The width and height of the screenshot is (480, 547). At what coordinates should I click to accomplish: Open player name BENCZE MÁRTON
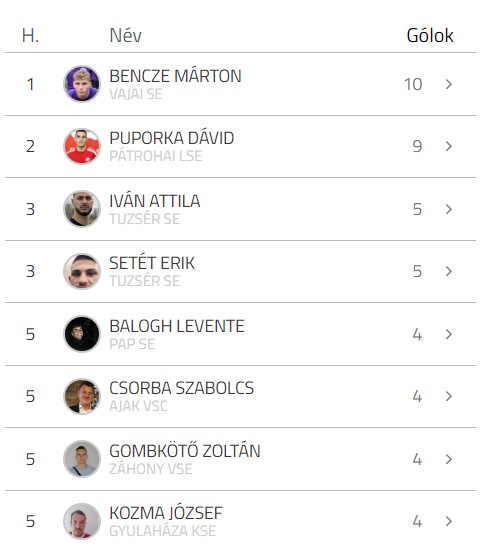click(175, 76)
